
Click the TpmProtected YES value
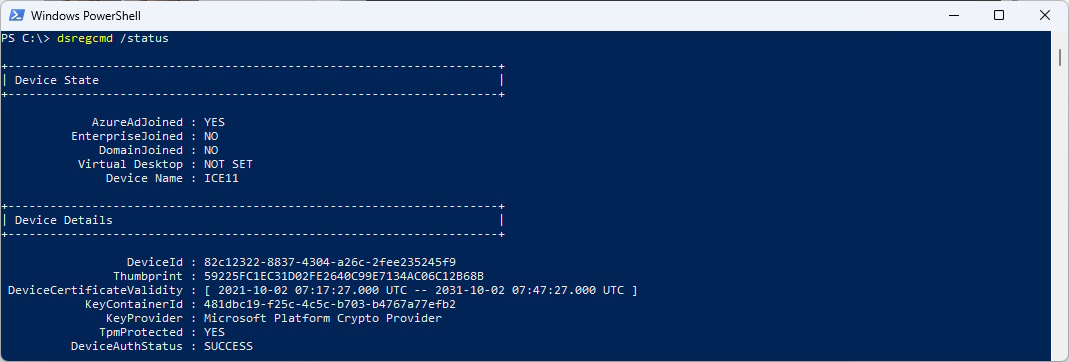point(214,332)
